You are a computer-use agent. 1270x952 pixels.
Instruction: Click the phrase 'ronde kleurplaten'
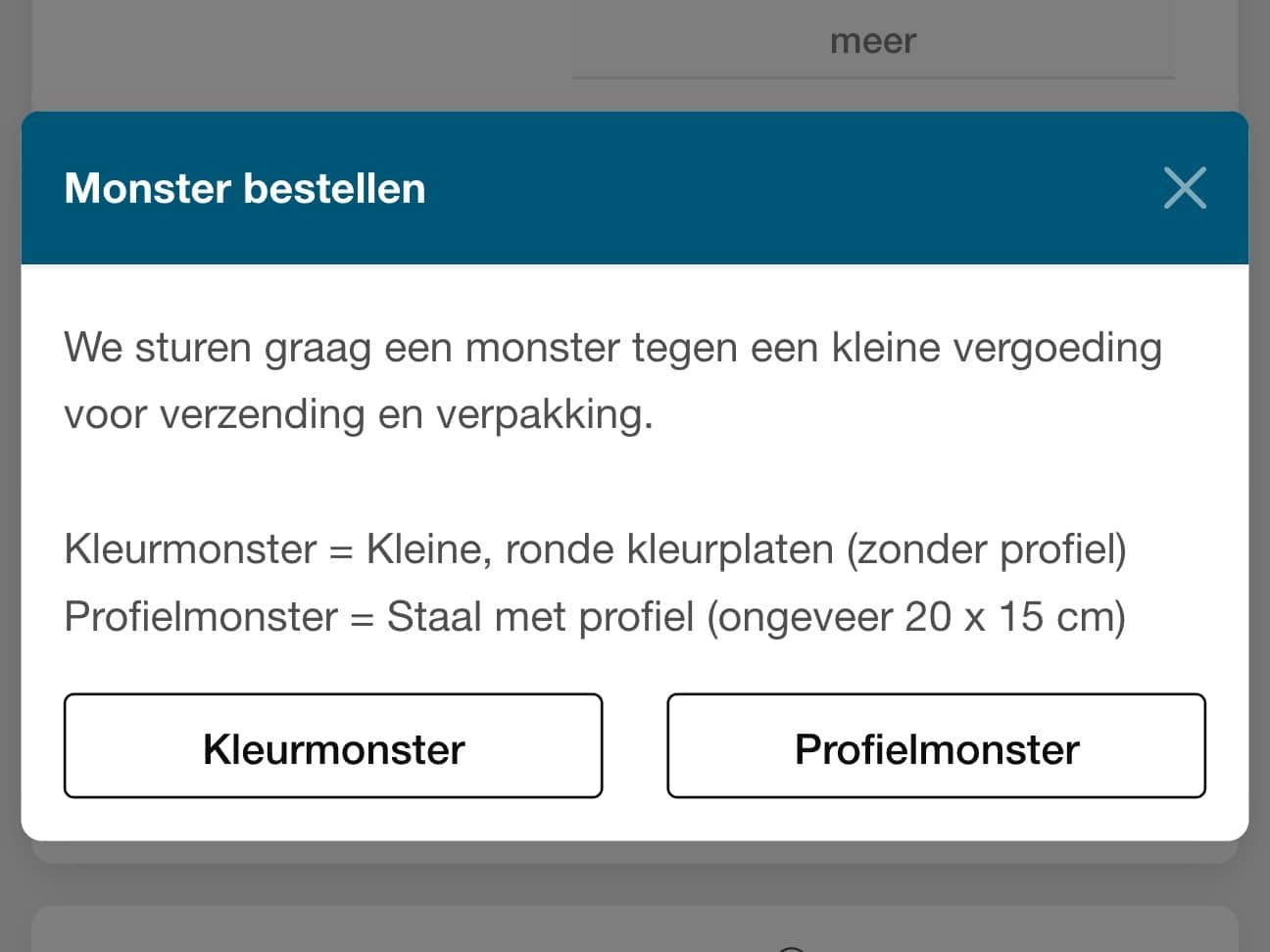[668, 549]
